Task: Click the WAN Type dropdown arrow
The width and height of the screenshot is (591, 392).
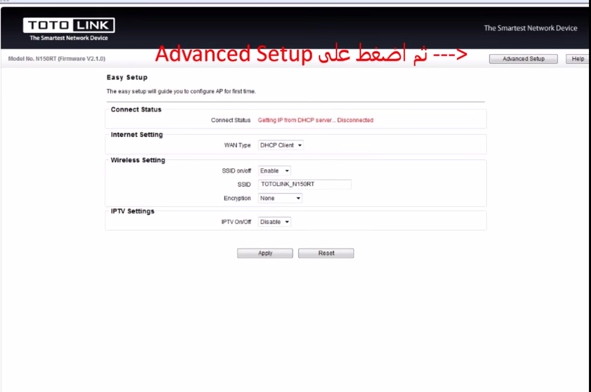Action: 300,145
